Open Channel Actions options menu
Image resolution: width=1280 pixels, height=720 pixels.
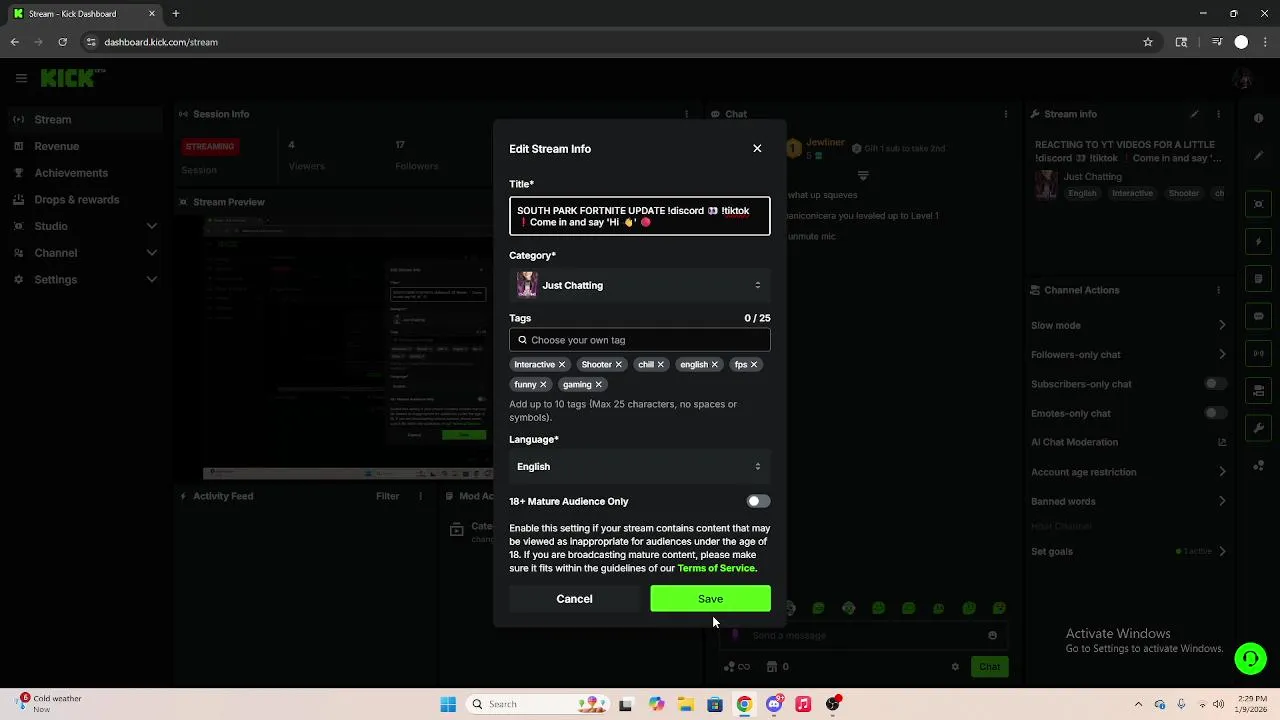pyautogui.click(x=1218, y=290)
